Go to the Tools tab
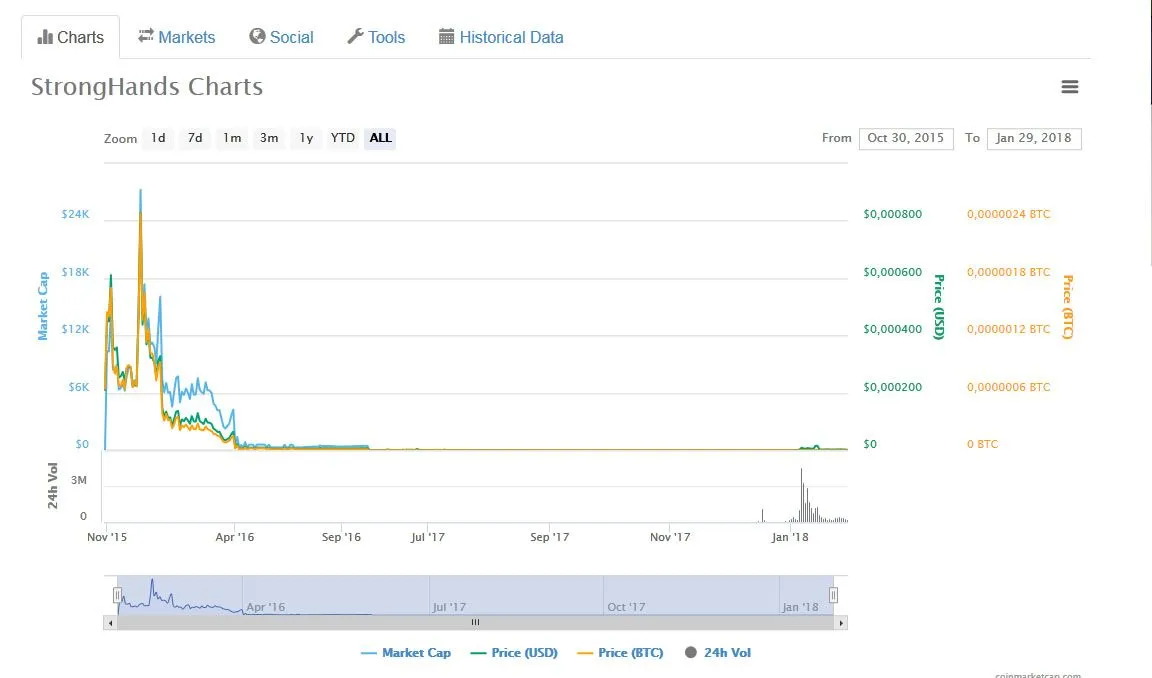This screenshot has height=678, width=1152. 376,37
